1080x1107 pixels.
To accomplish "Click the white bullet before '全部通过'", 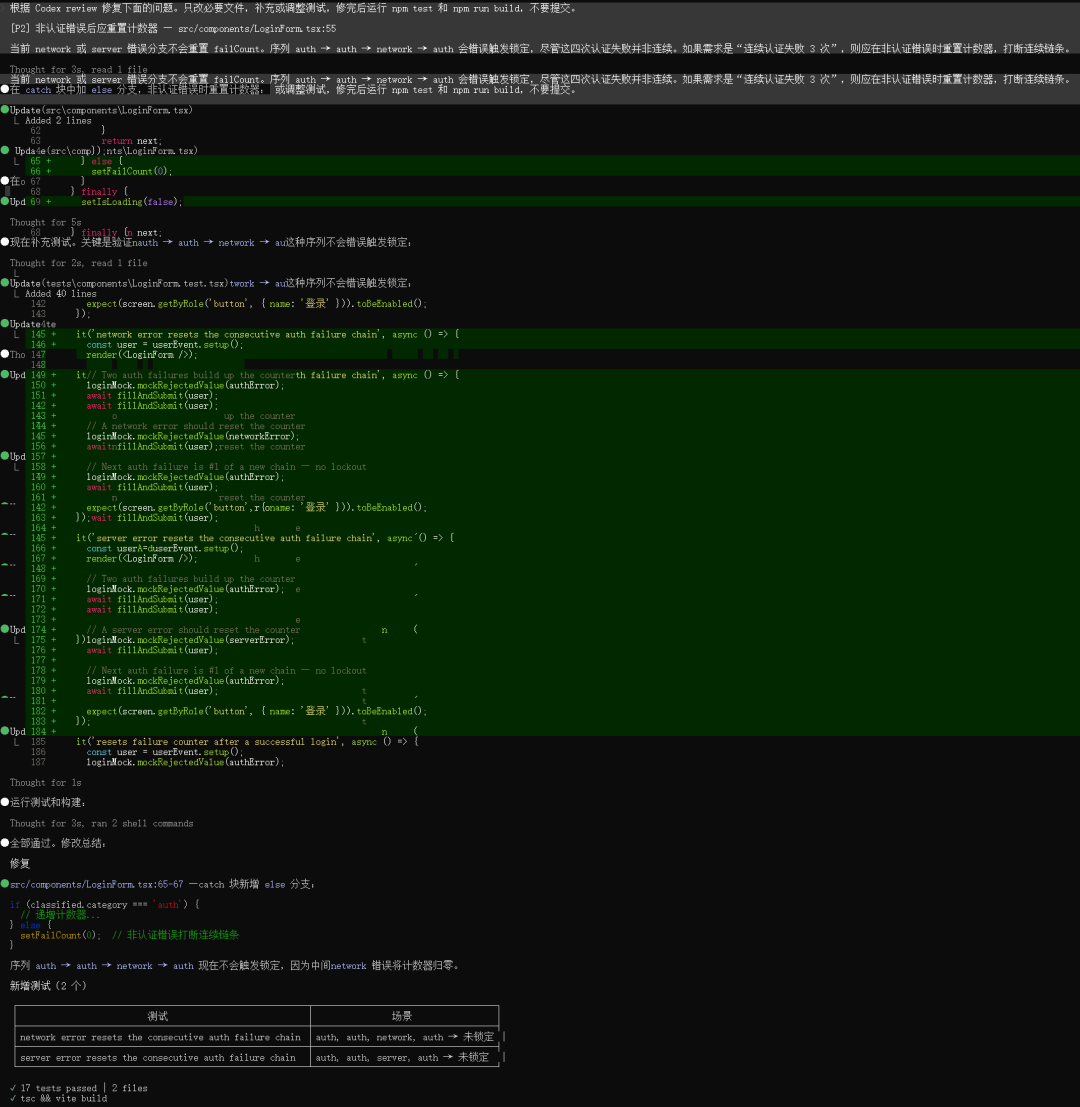I will pos(5,843).
